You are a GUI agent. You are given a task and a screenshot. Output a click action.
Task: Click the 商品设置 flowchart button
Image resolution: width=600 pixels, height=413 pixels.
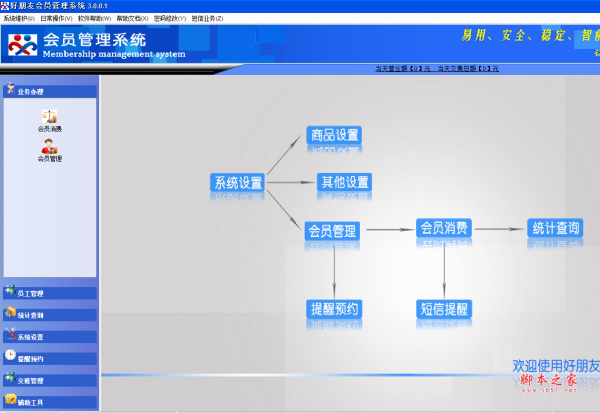334,135
